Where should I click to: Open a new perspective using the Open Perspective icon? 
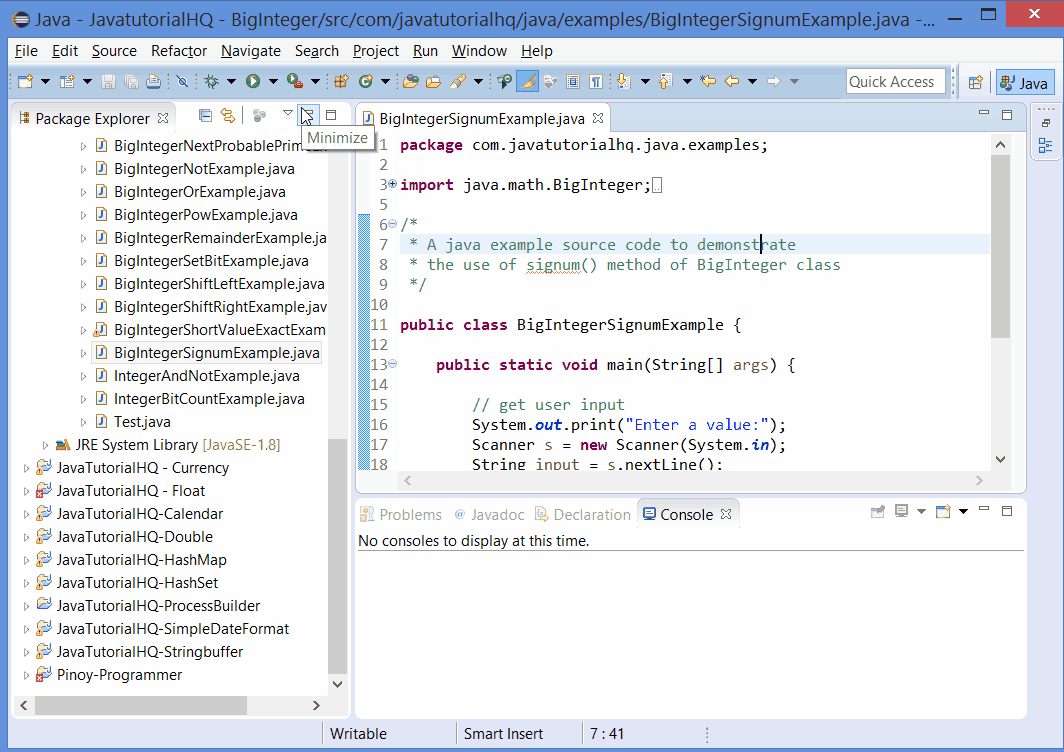[975, 81]
